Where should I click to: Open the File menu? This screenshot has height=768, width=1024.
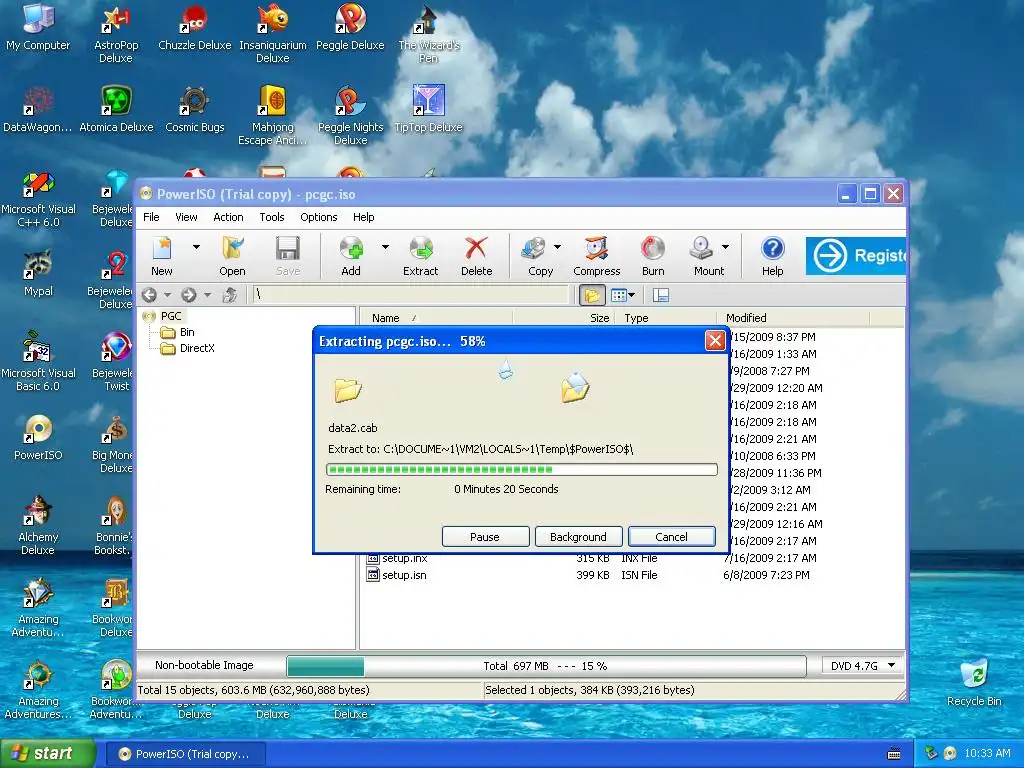151,217
